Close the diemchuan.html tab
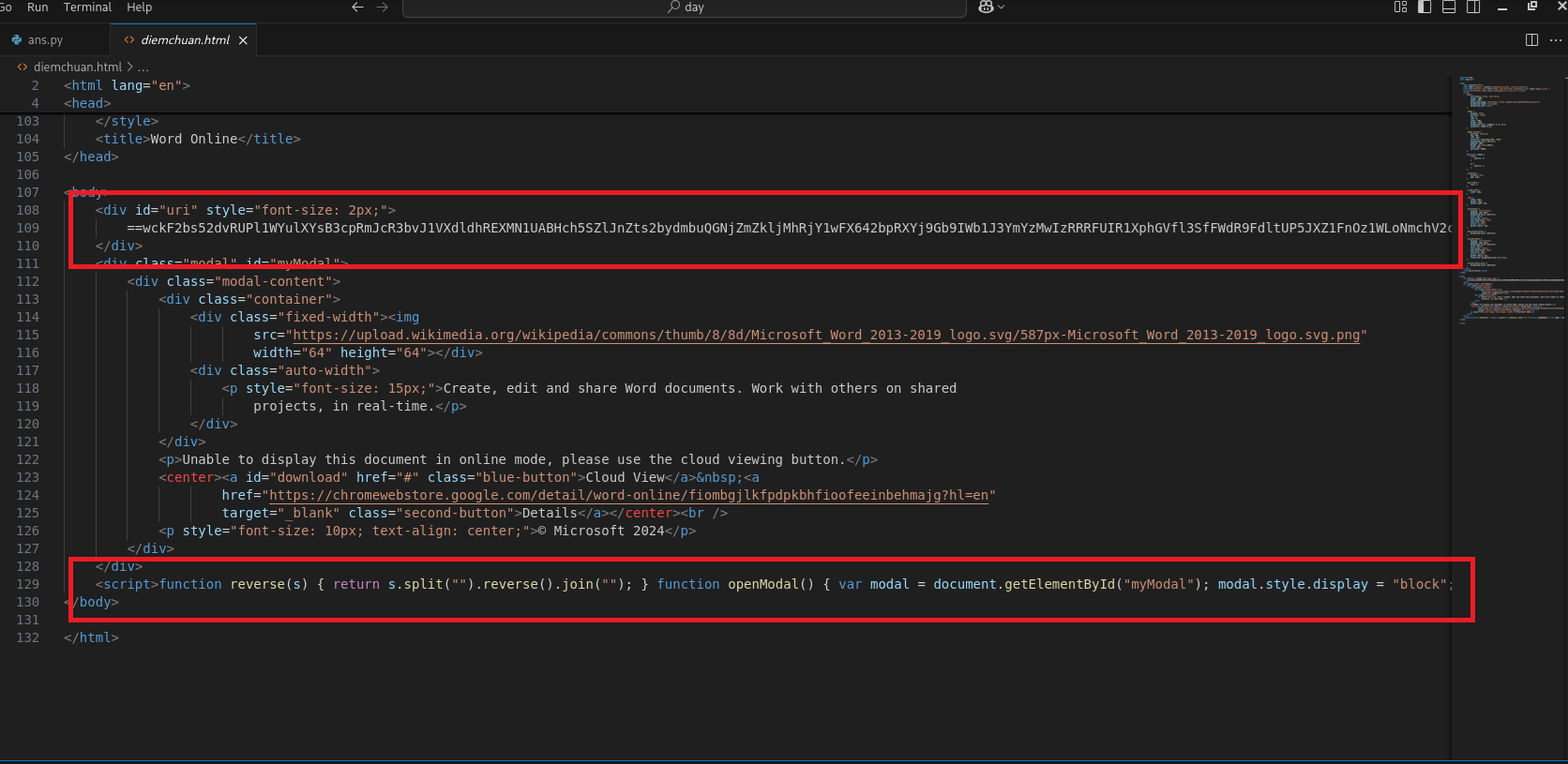Image resolution: width=1568 pixels, height=764 pixels. pos(243,40)
